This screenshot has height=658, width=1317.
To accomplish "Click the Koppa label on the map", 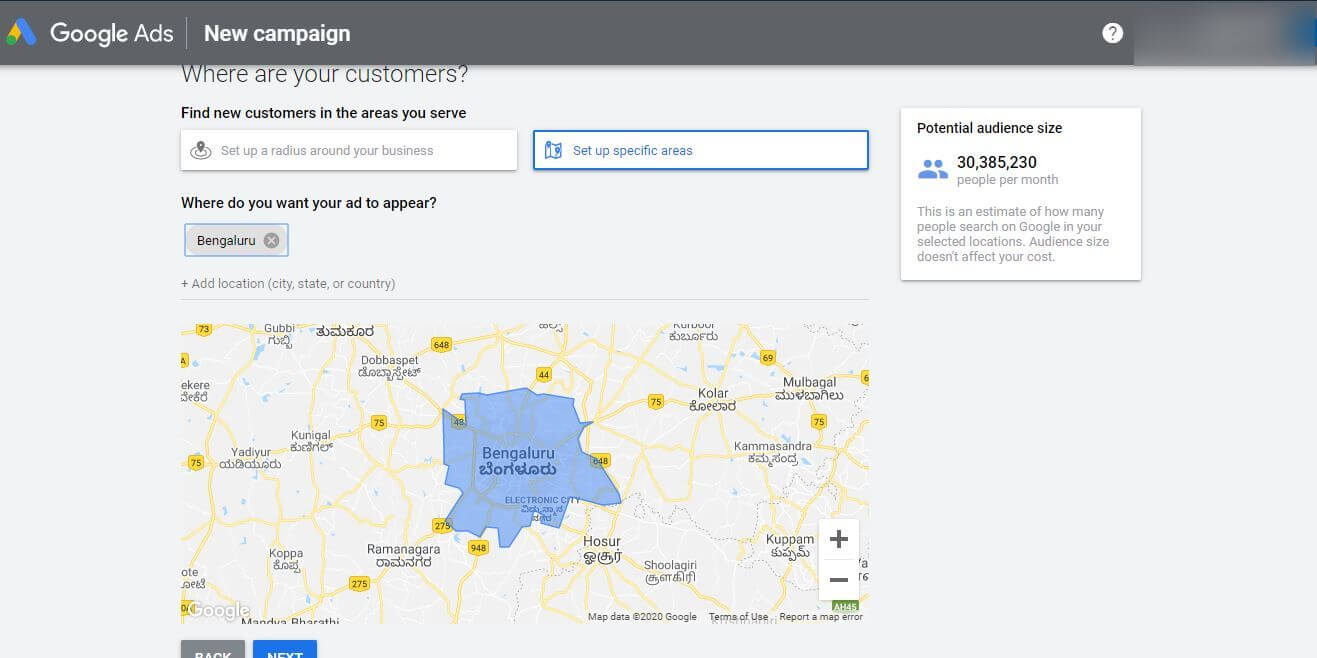I will click(x=286, y=559).
